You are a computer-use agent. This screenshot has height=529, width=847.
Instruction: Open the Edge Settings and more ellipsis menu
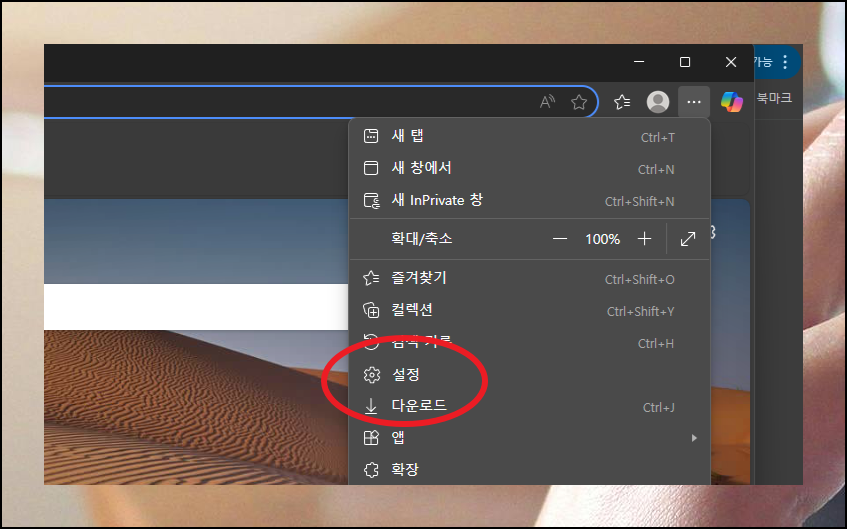(694, 102)
